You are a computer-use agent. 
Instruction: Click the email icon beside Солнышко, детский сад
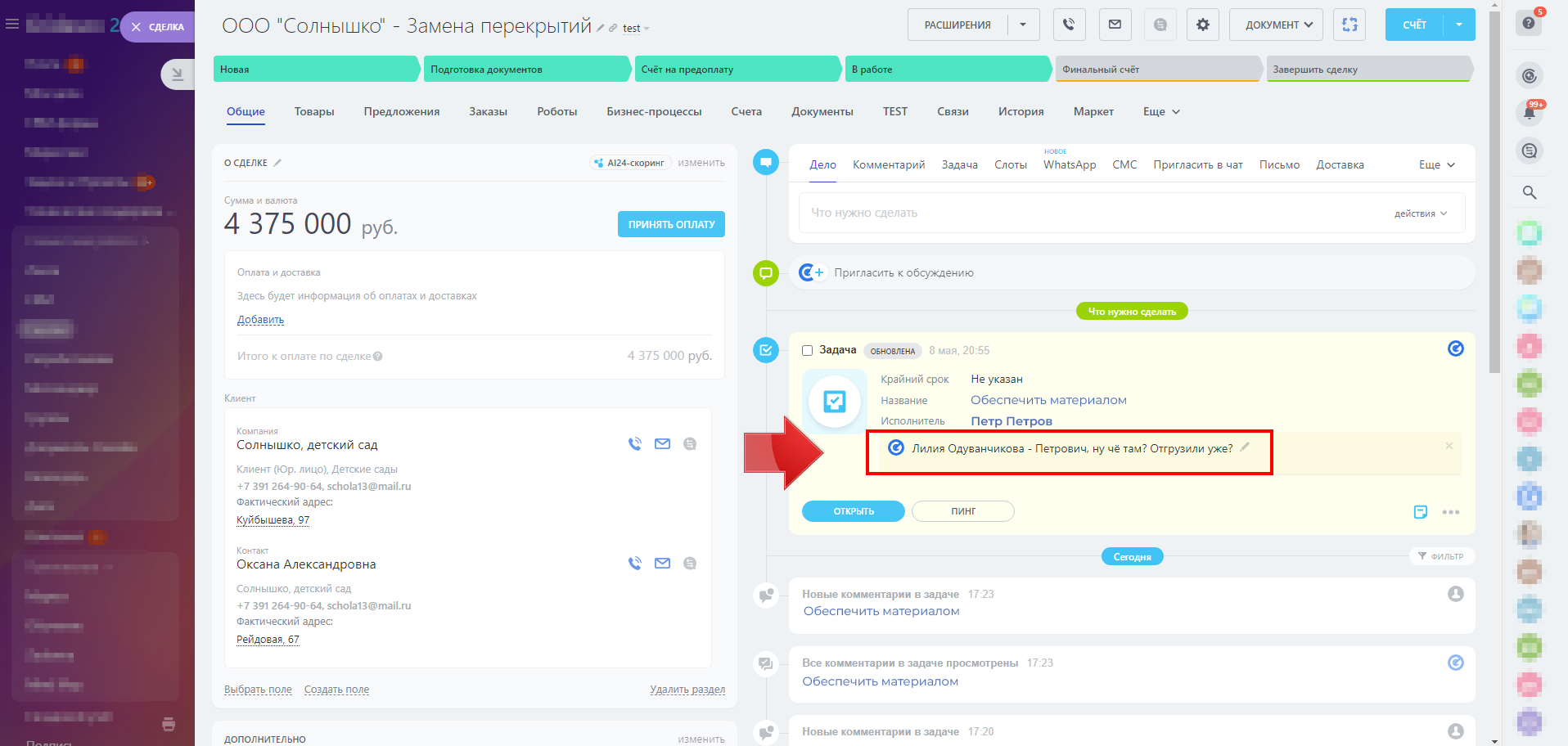coord(662,443)
